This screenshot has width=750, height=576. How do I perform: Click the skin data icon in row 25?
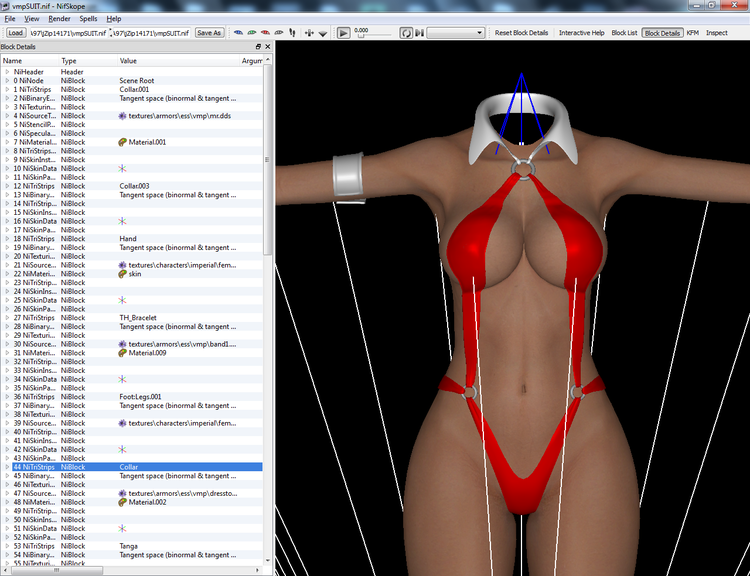[x=122, y=300]
